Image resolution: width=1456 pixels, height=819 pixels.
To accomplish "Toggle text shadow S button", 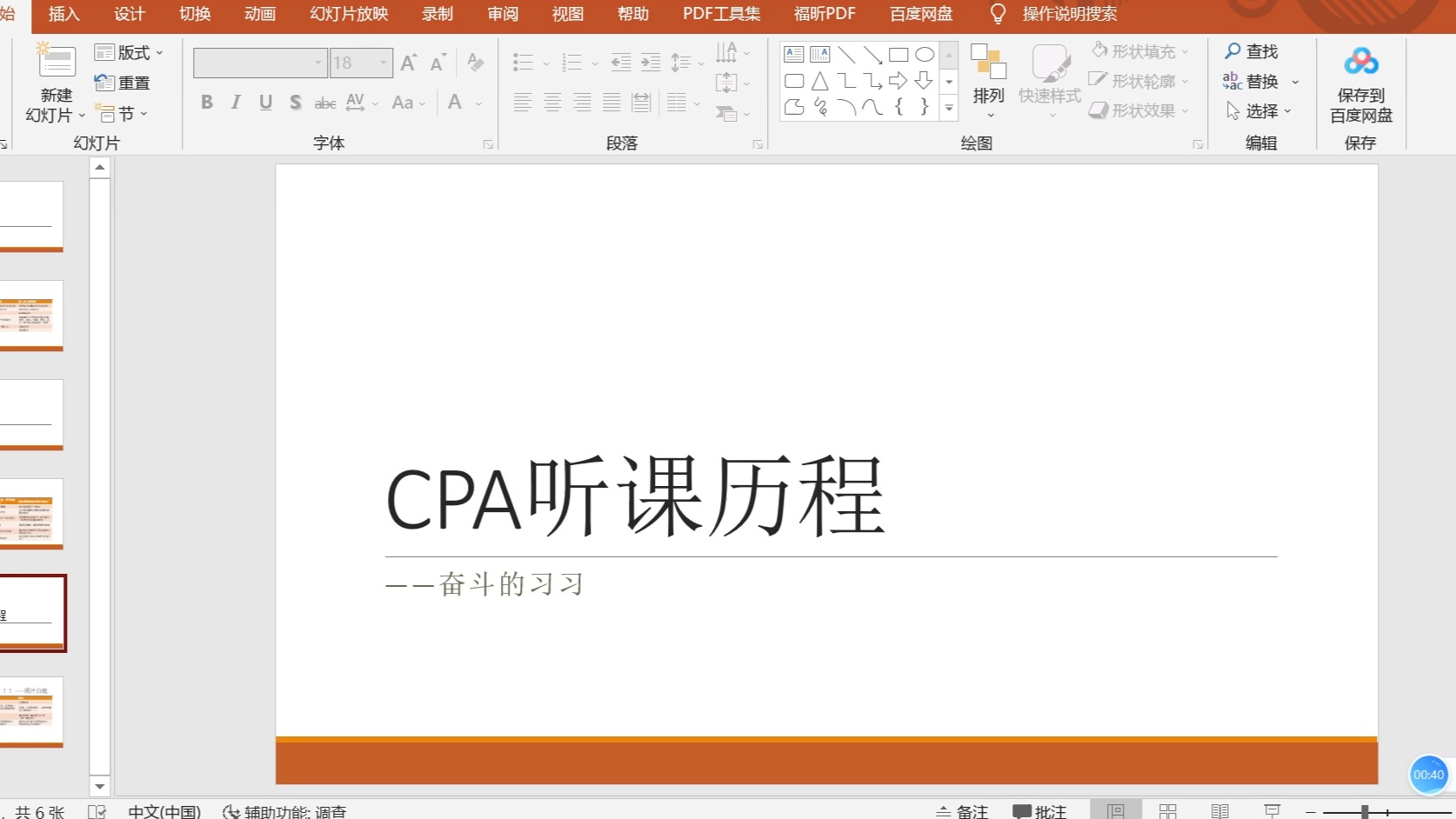I will pyautogui.click(x=296, y=103).
